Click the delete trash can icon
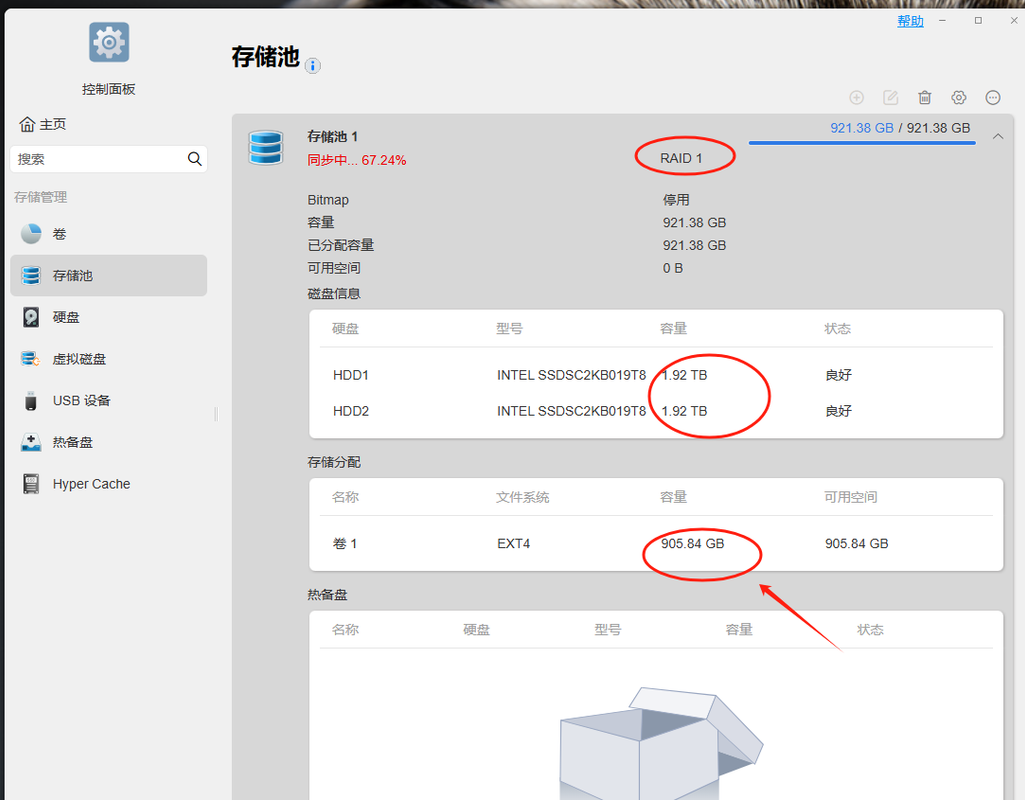1025x800 pixels. 924,97
